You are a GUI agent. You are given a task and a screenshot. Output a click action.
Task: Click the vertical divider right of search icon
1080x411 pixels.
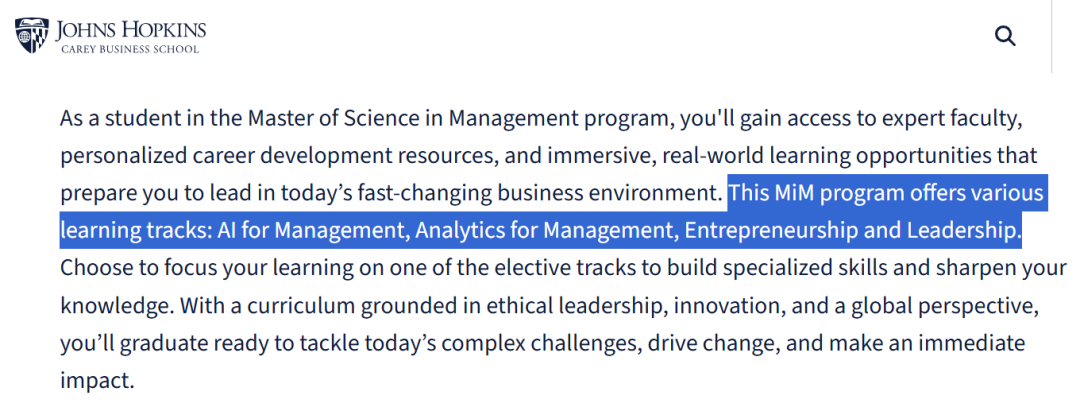pos(1051,36)
